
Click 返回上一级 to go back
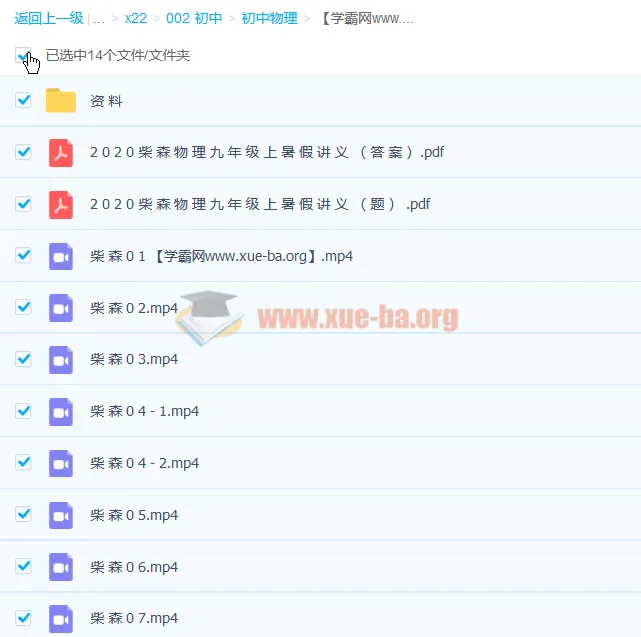[x=48, y=18]
